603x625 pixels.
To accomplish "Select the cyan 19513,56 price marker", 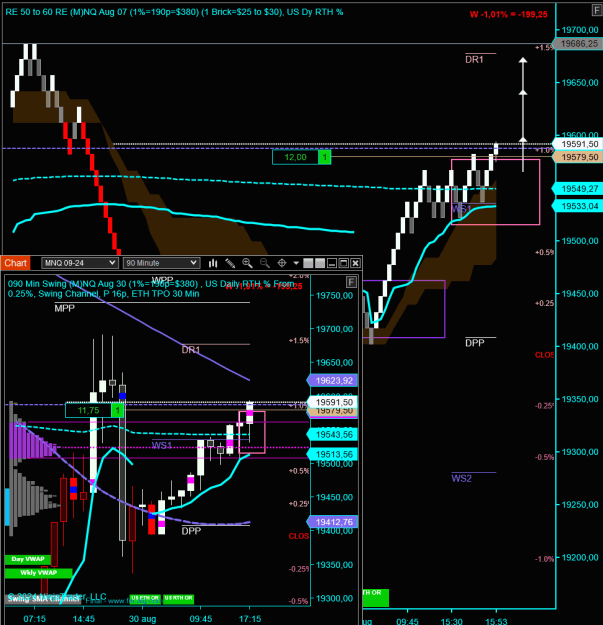I will [x=332, y=454].
